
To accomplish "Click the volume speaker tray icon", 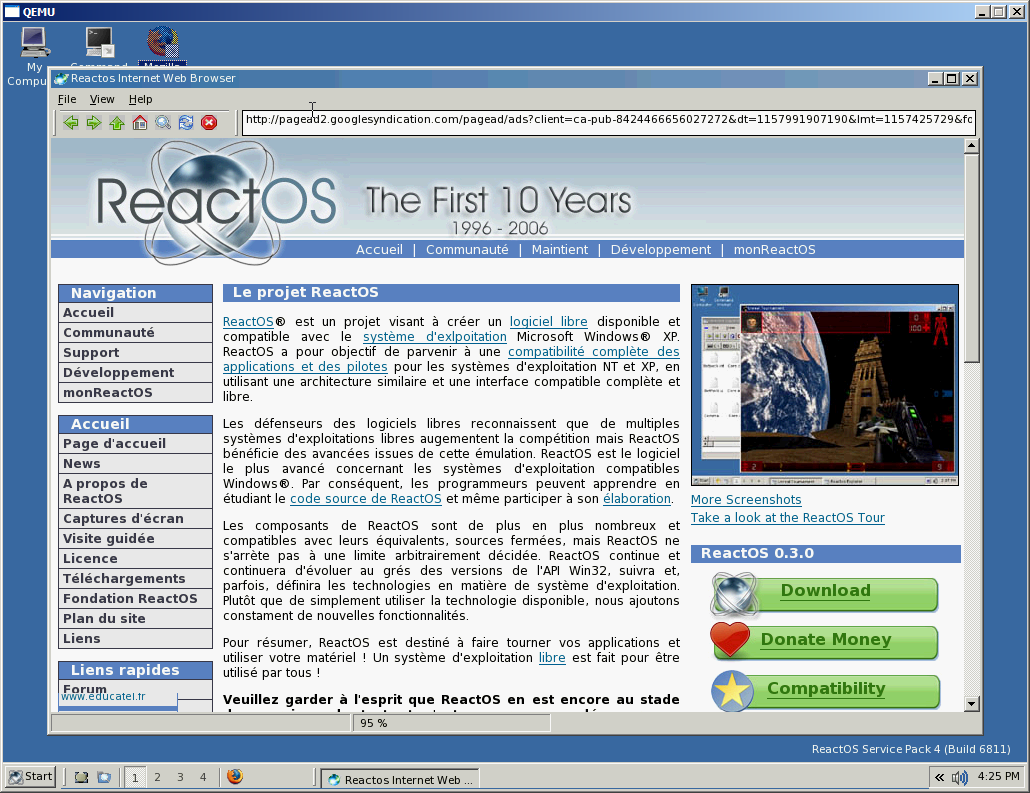I will [x=960, y=778].
